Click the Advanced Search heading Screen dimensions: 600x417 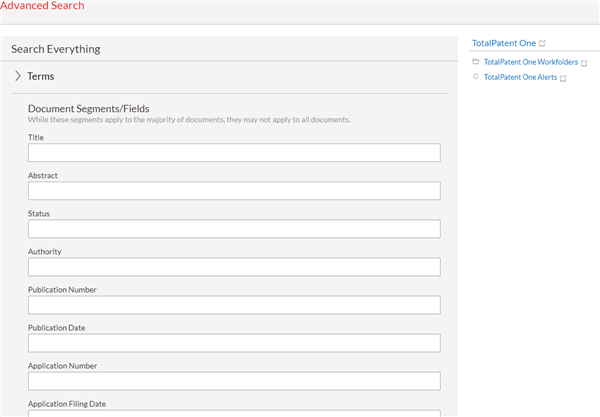point(42,5)
